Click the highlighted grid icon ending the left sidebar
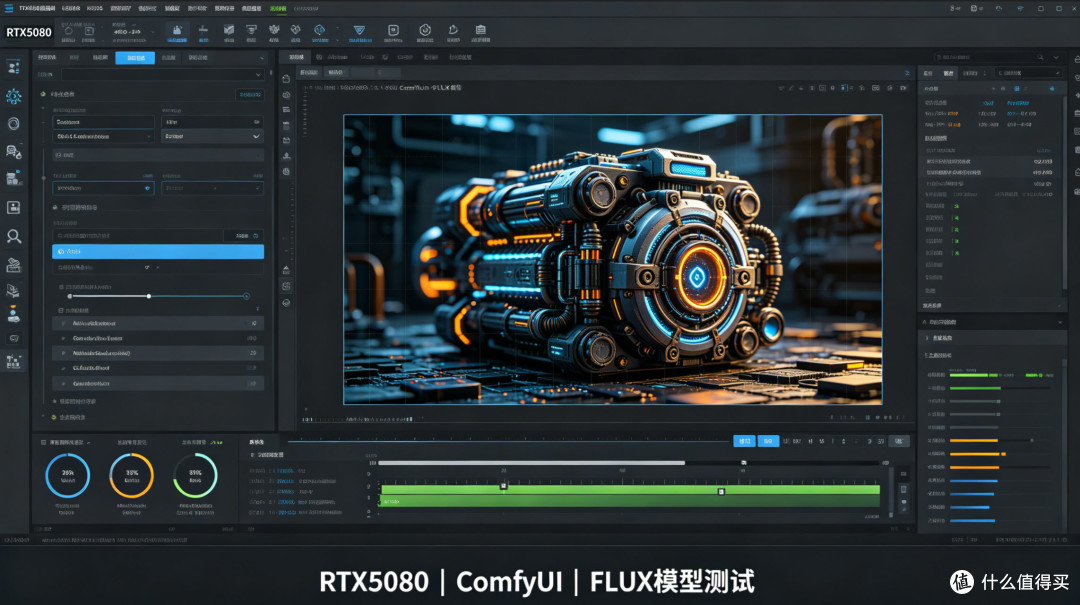Screen dimensions: 1080x605 tap(13, 361)
